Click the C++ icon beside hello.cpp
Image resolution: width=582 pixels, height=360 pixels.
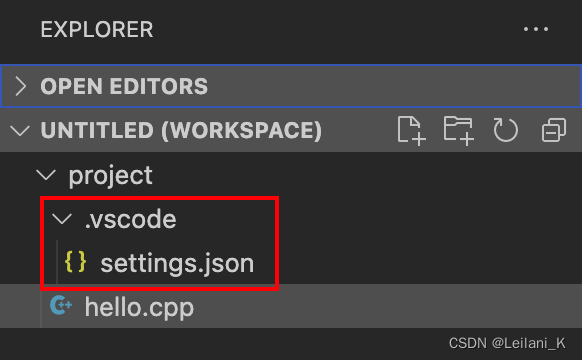click(61, 305)
